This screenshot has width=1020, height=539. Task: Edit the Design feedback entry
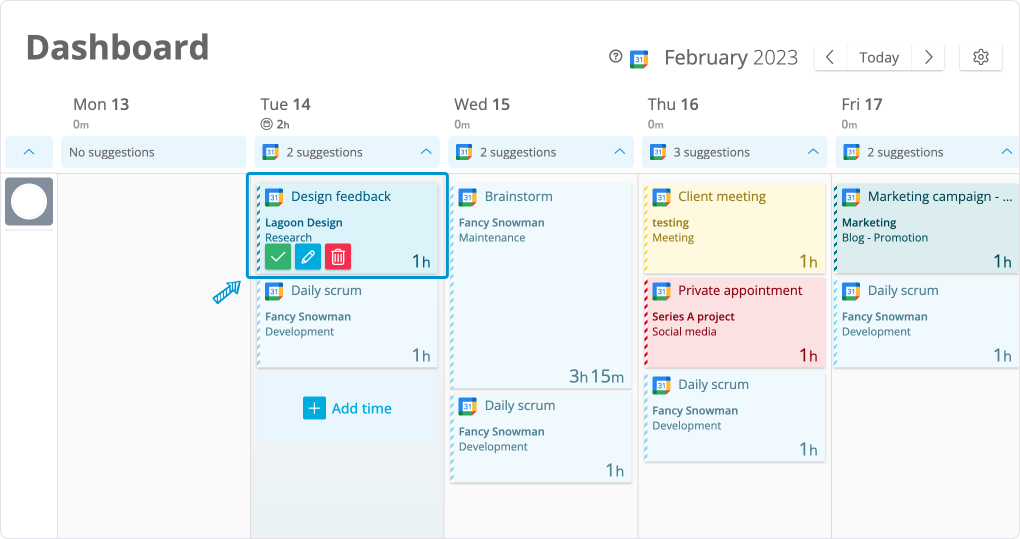tap(308, 257)
